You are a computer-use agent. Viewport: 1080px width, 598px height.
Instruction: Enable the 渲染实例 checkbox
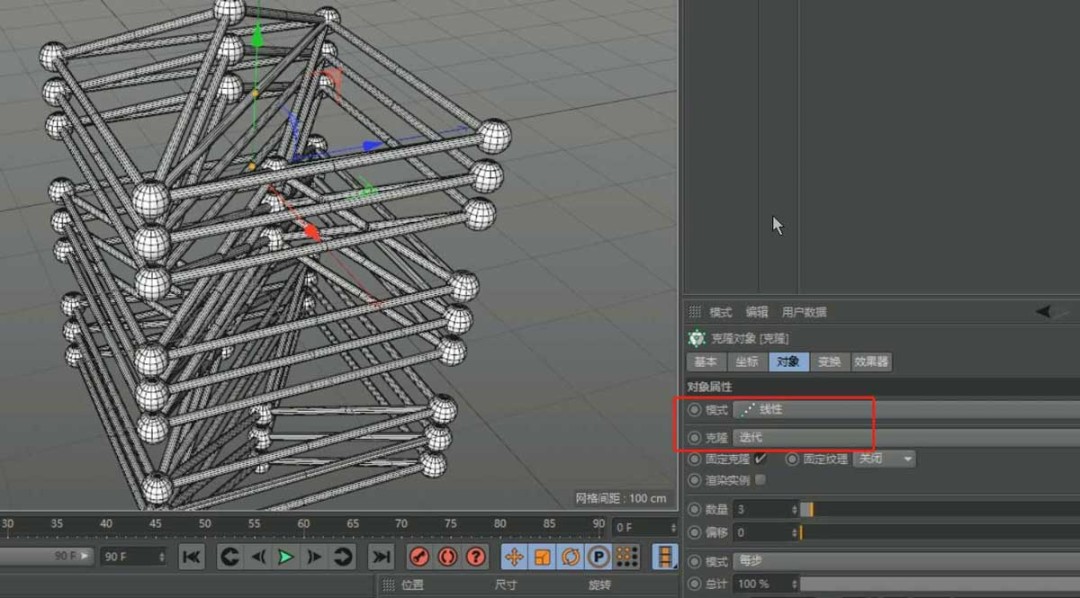tap(761, 480)
